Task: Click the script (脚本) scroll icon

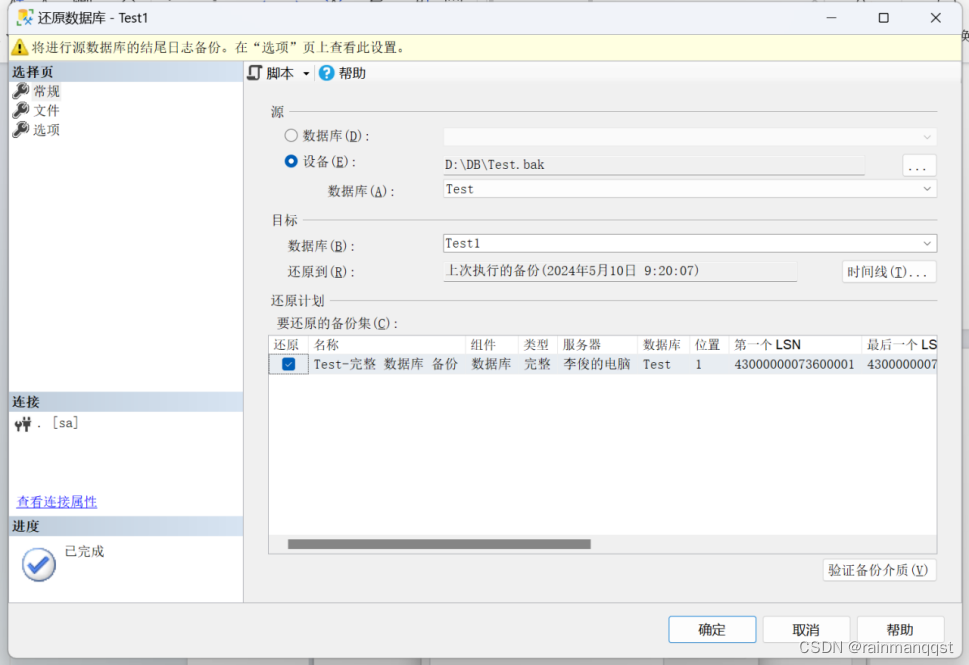Action: tap(255, 73)
